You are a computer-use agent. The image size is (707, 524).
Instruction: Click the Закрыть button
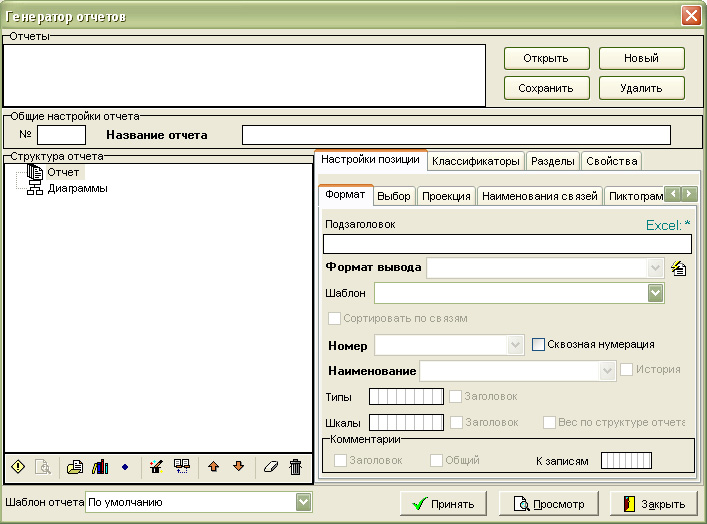(x=654, y=504)
